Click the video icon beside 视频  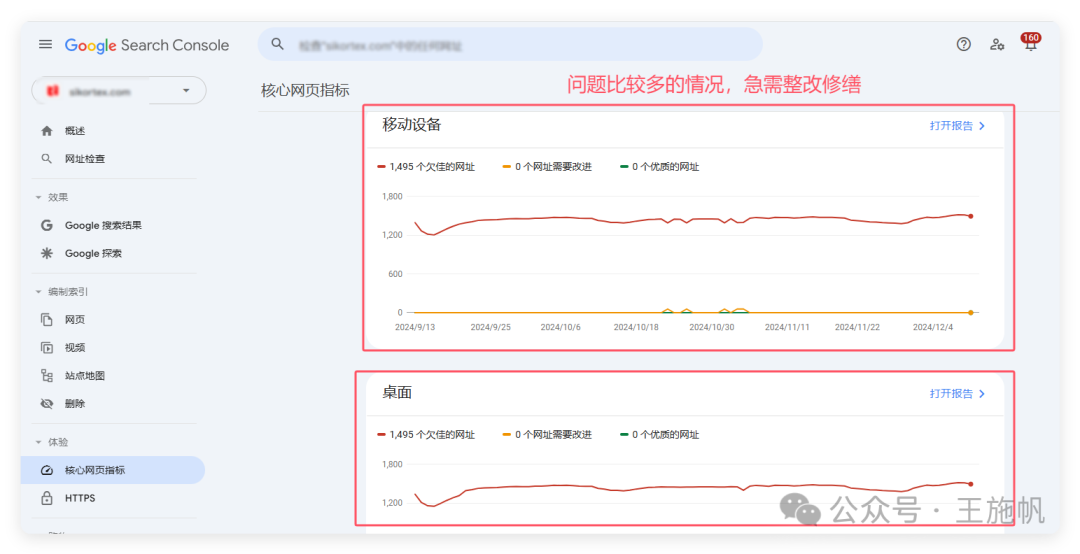click(47, 348)
